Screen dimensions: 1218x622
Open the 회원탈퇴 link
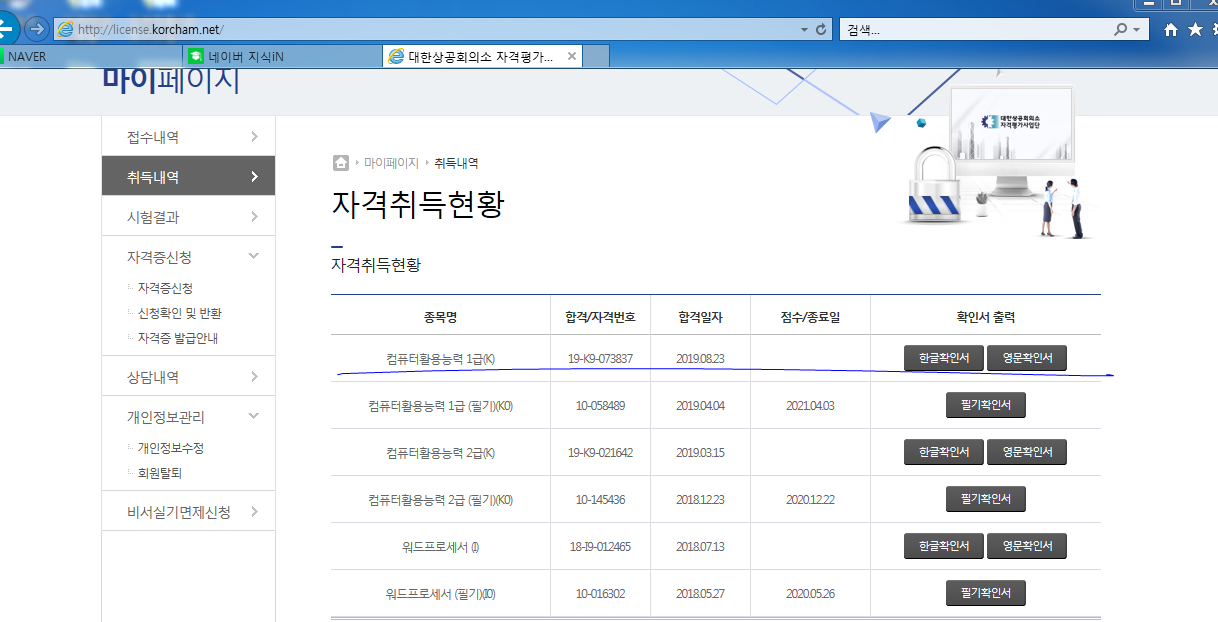[x=160, y=473]
